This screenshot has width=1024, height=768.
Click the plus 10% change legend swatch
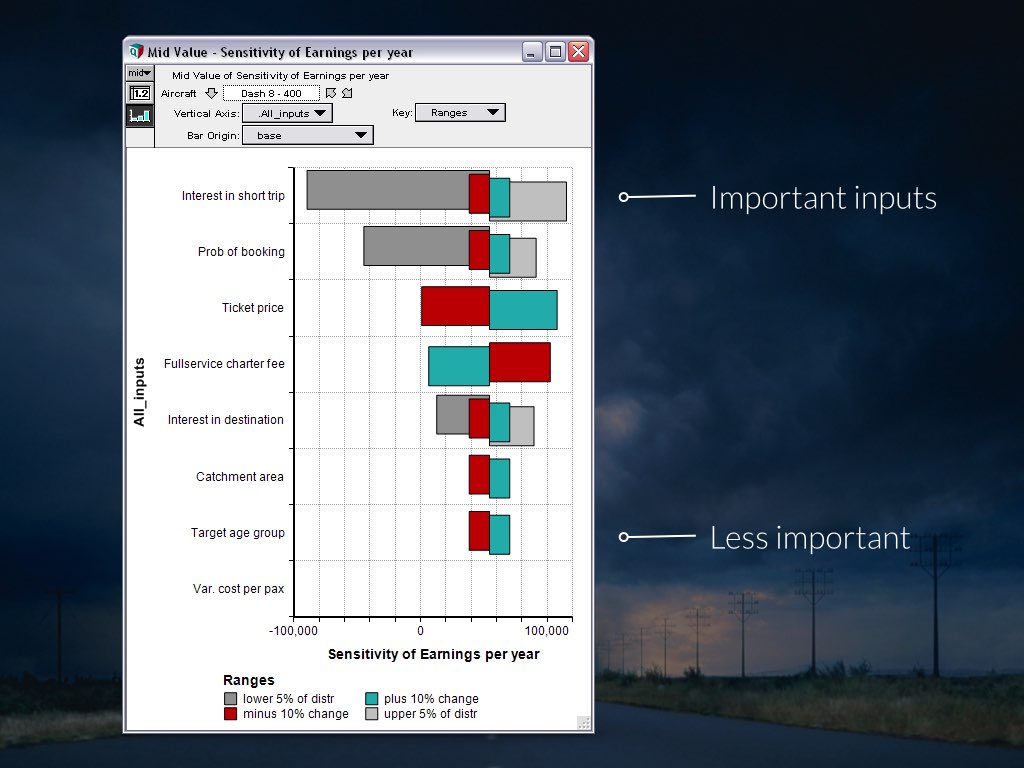(x=372, y=699)
